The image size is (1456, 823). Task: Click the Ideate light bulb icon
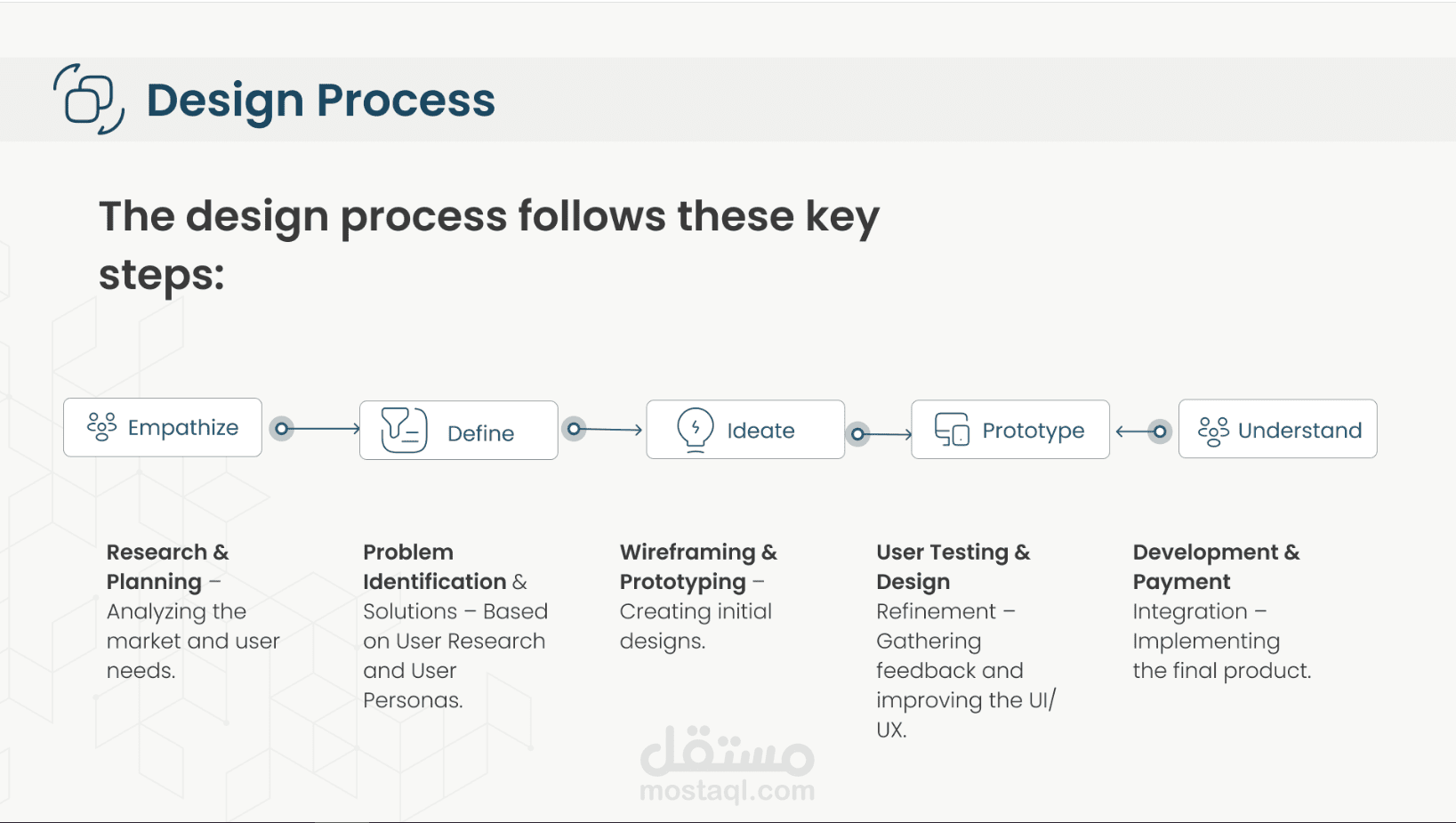[x=695, y=430]
